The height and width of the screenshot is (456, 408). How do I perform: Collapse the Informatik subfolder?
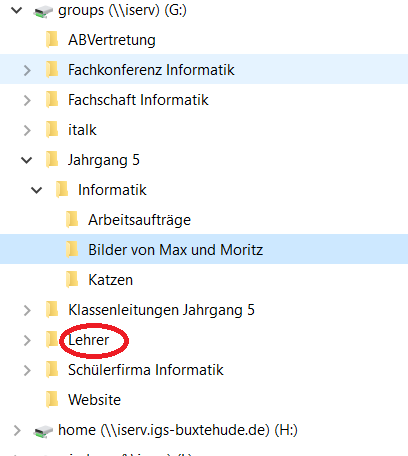click(37, 190)
